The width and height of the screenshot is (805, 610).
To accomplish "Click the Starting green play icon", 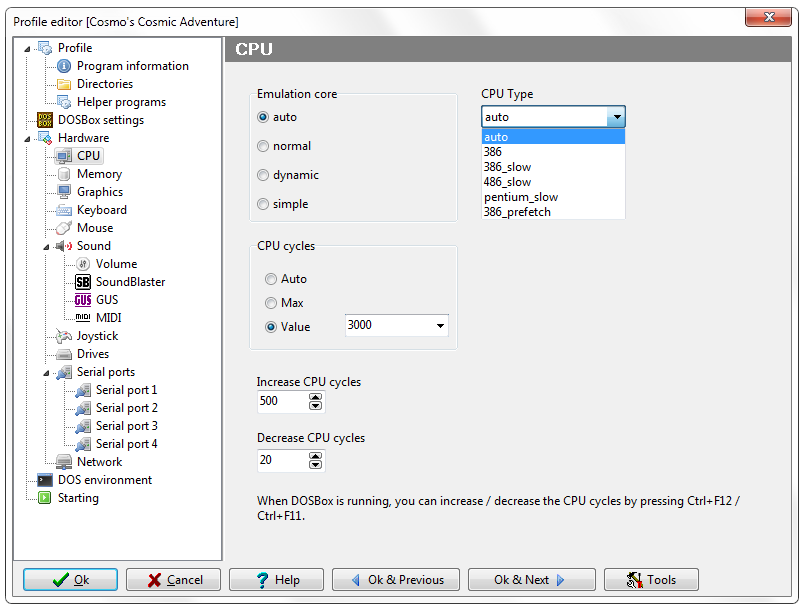I will point(45,498).
